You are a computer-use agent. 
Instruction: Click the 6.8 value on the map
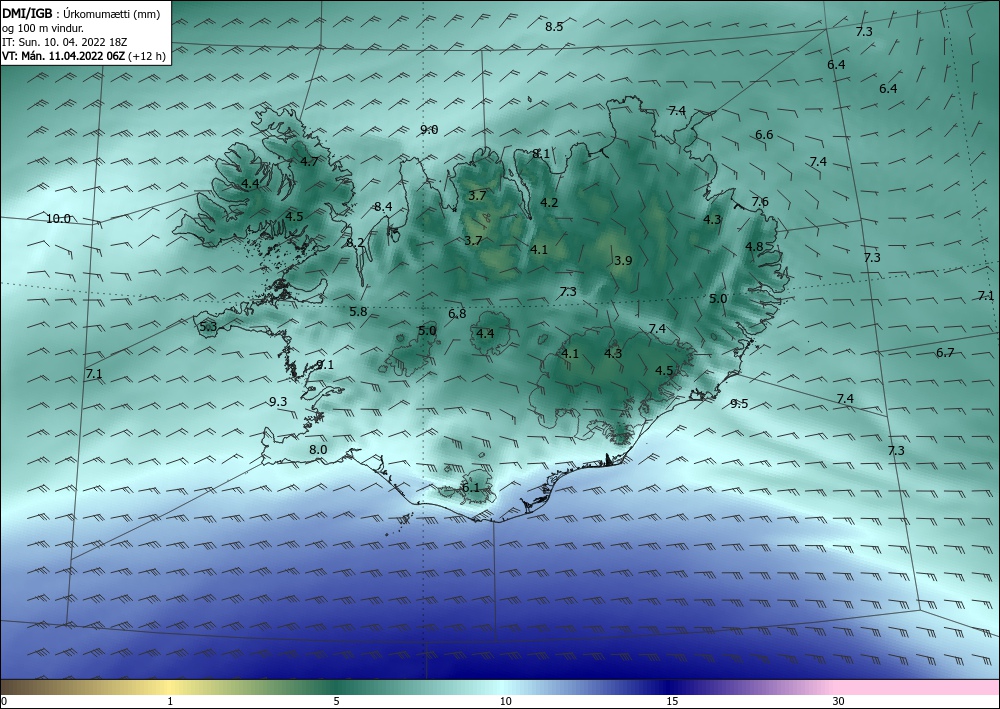point(457,314)
